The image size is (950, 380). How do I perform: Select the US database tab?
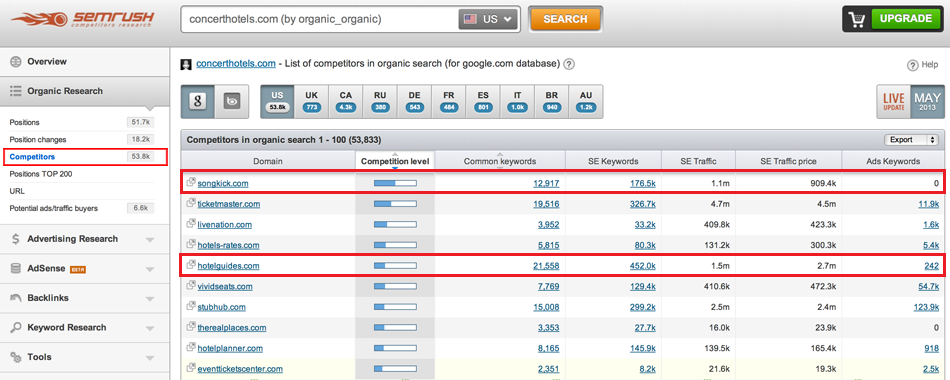(x=277, y=101)
